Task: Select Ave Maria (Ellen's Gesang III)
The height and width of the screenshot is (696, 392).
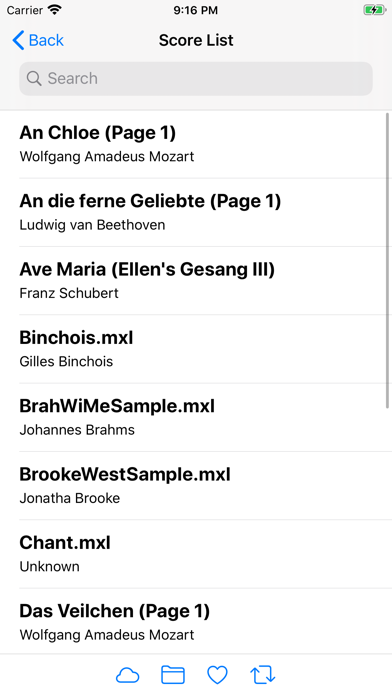Action: 196,281
